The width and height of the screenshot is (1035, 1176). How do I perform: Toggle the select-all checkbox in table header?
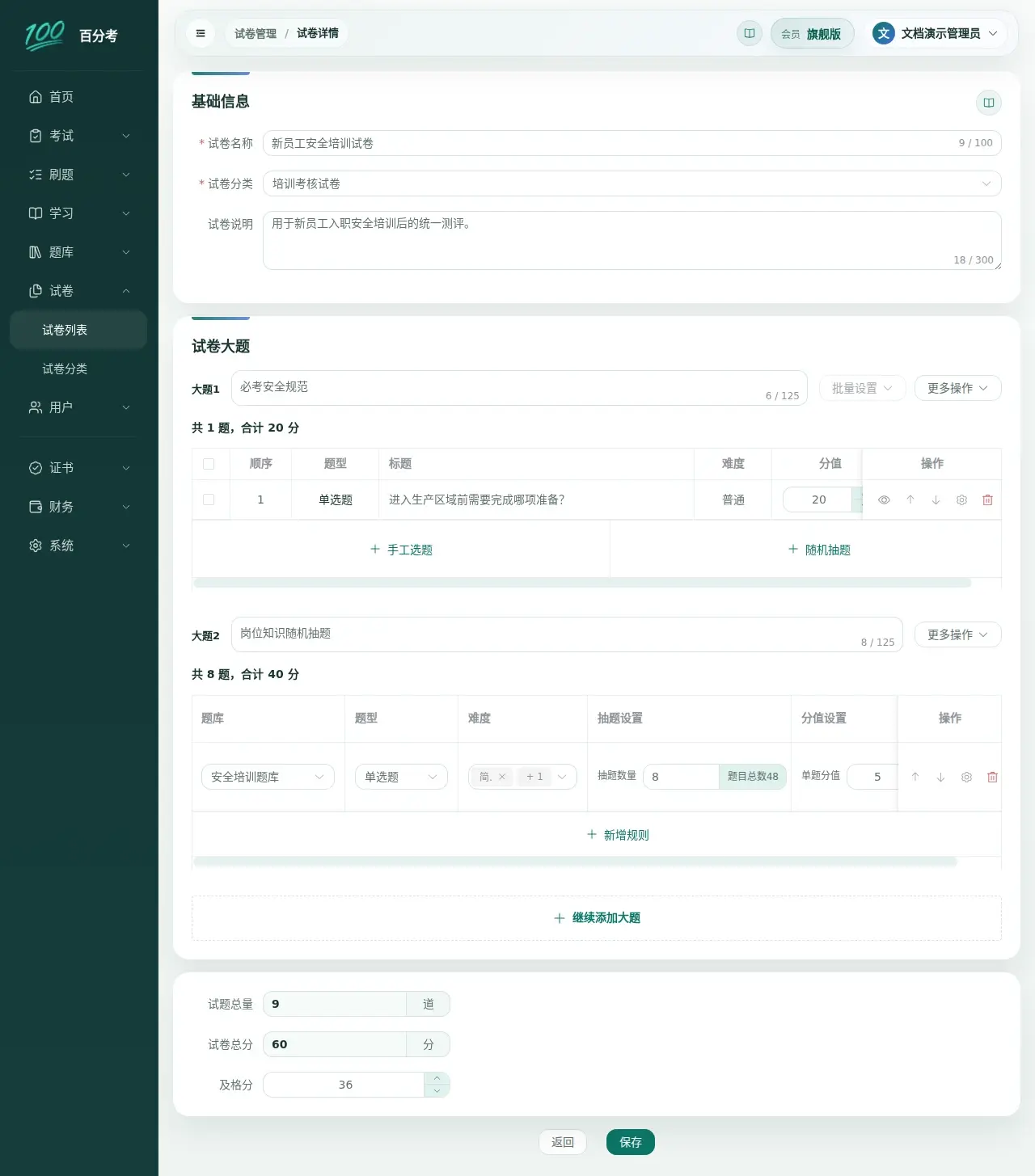(209, 464)
